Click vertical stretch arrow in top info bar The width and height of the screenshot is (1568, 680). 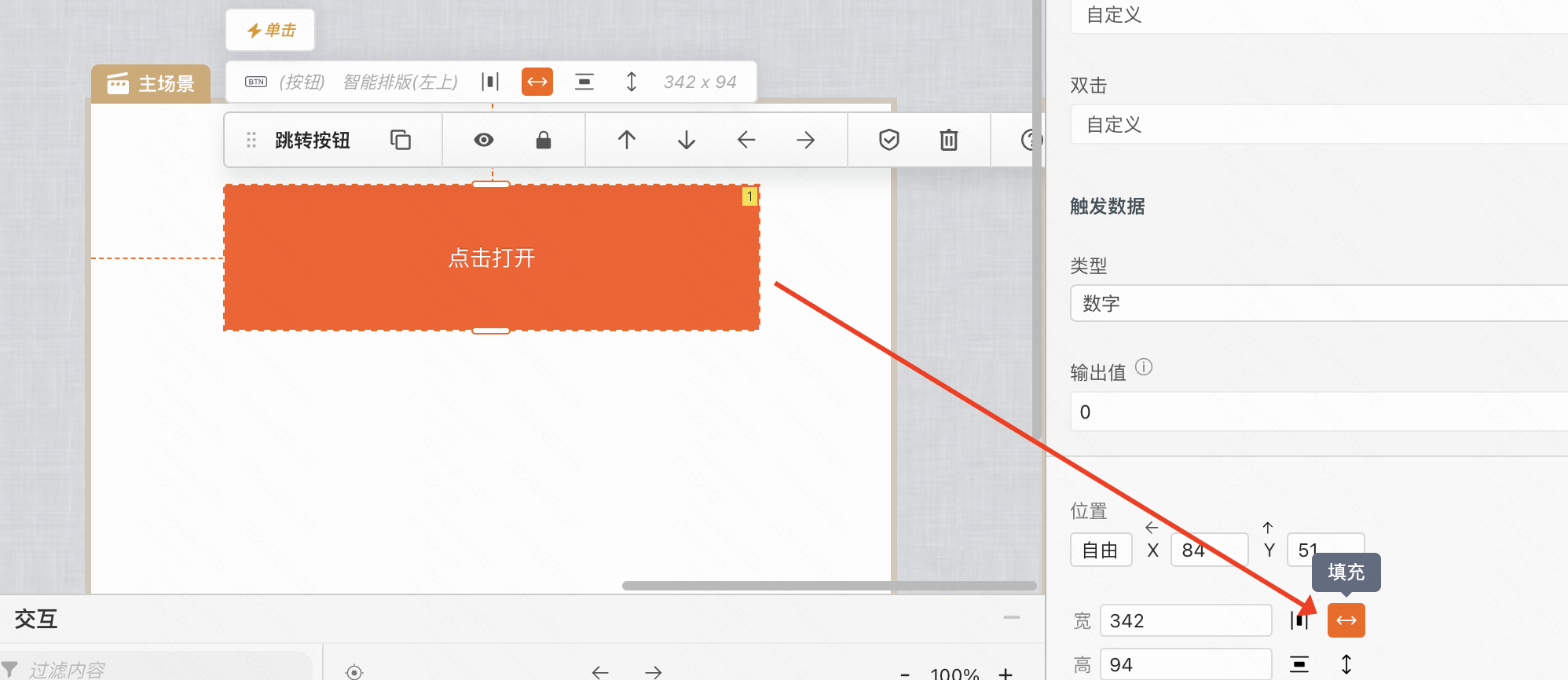tap(632, 82)
